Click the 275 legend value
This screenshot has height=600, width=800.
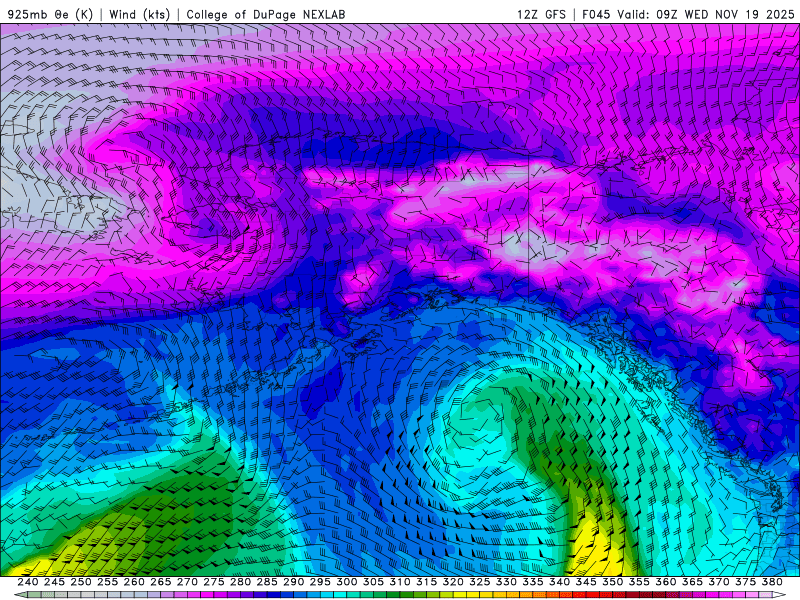(x=213, y=582)
